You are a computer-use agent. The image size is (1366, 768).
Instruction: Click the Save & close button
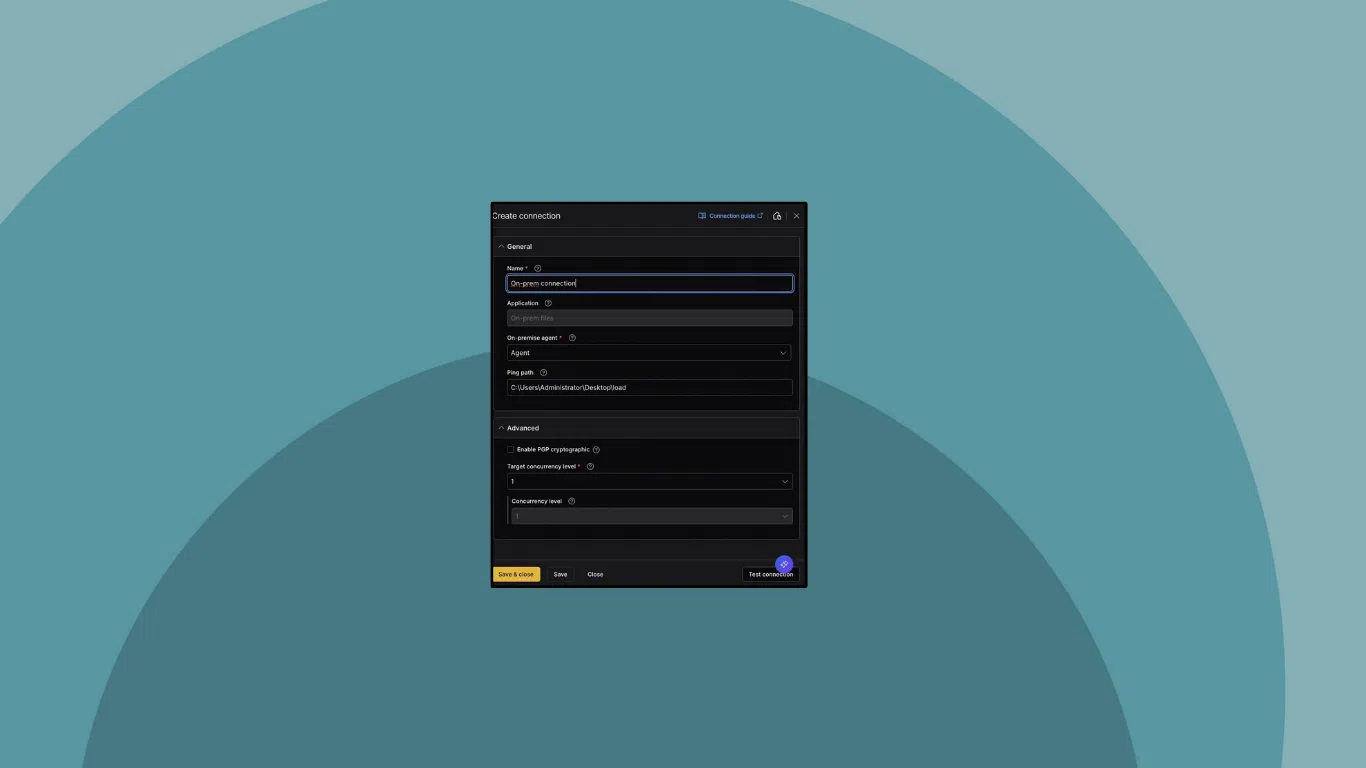pos(516,574)
